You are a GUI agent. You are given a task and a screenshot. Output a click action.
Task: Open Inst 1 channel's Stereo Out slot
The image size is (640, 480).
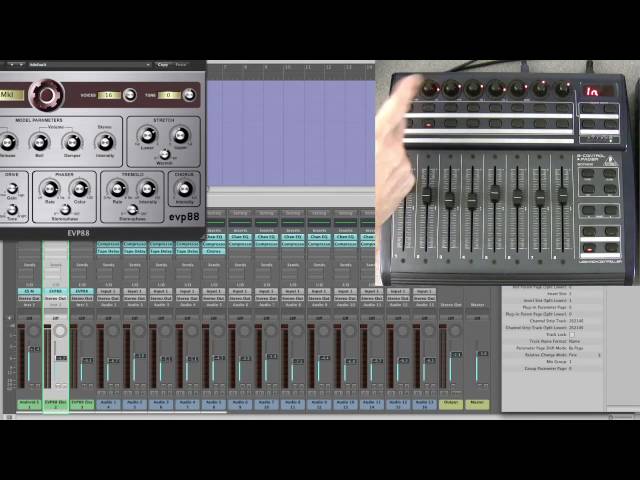(29, 298)
